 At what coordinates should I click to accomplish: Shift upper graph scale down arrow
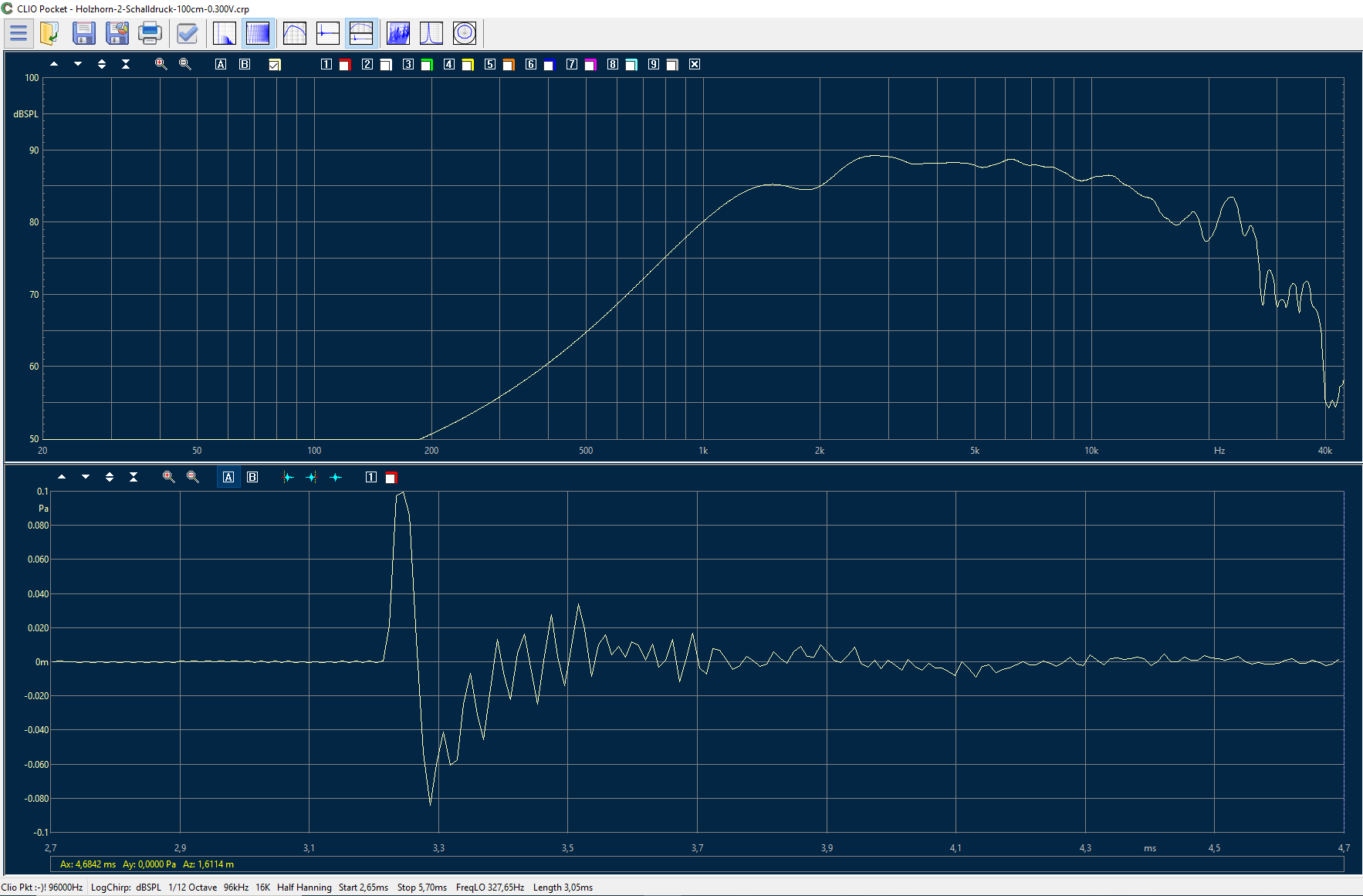[x=78, y=64]
